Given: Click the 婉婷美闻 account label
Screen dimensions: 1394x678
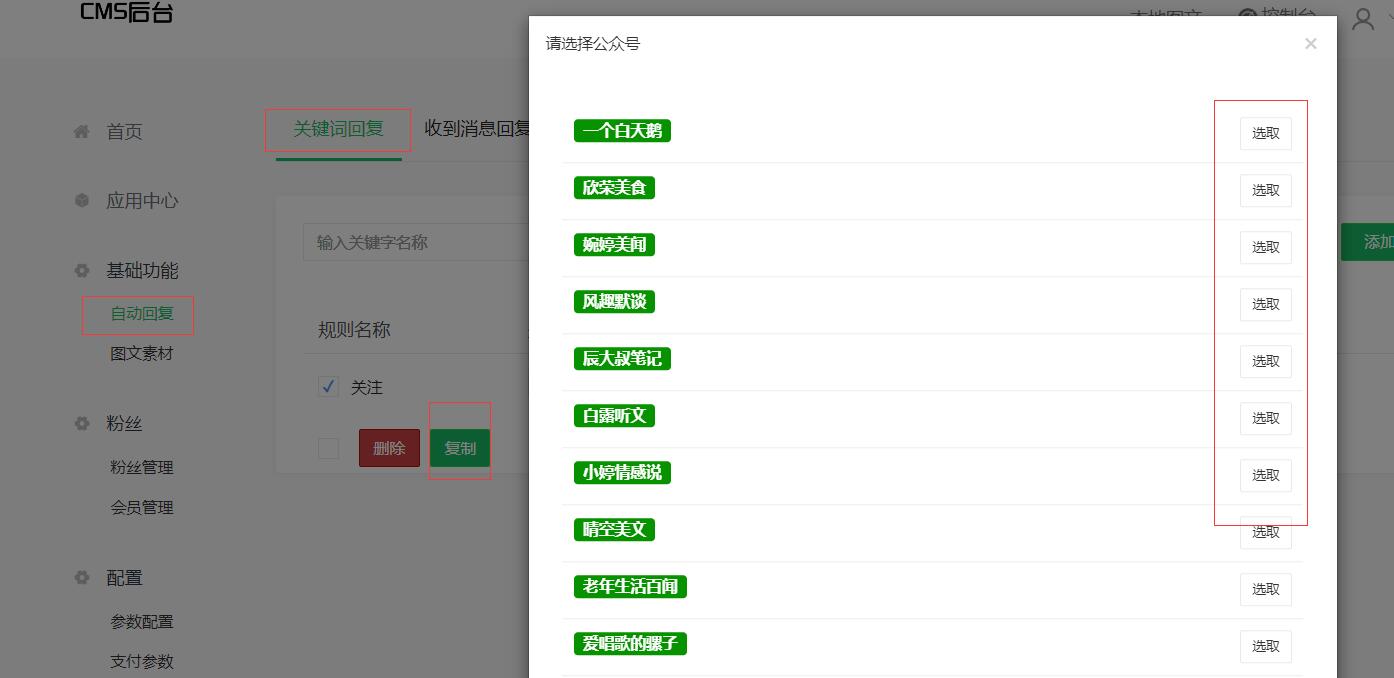Looking at the screenshot, I should pos(614,245).
